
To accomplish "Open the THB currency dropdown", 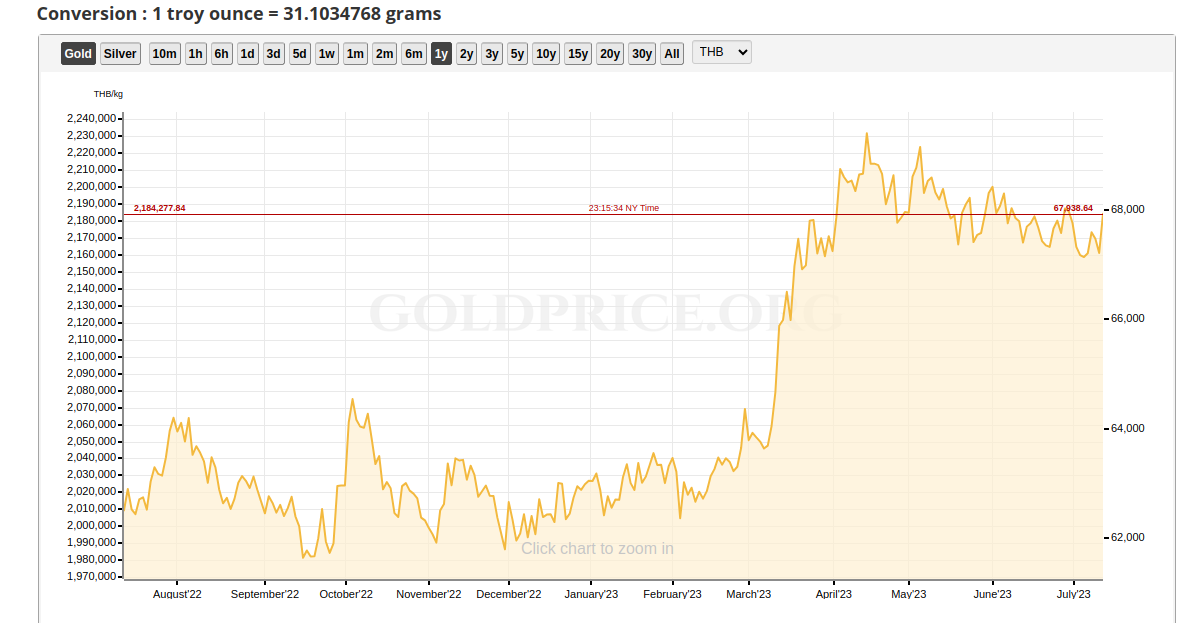I will coord(721,52).
